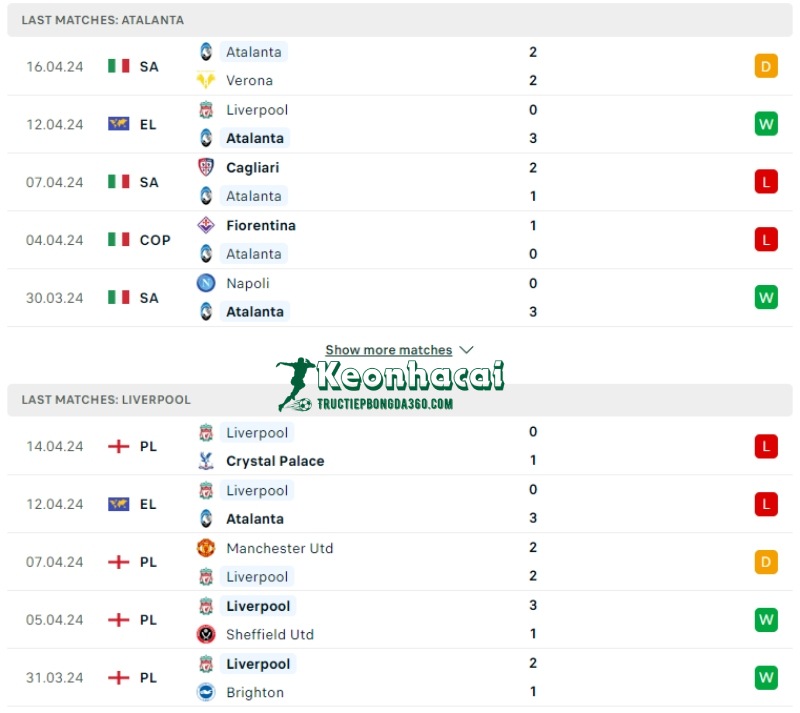Select the Manchester Utd badge
The height and width of the screenshot is (713, 800).
coord(207,549)
